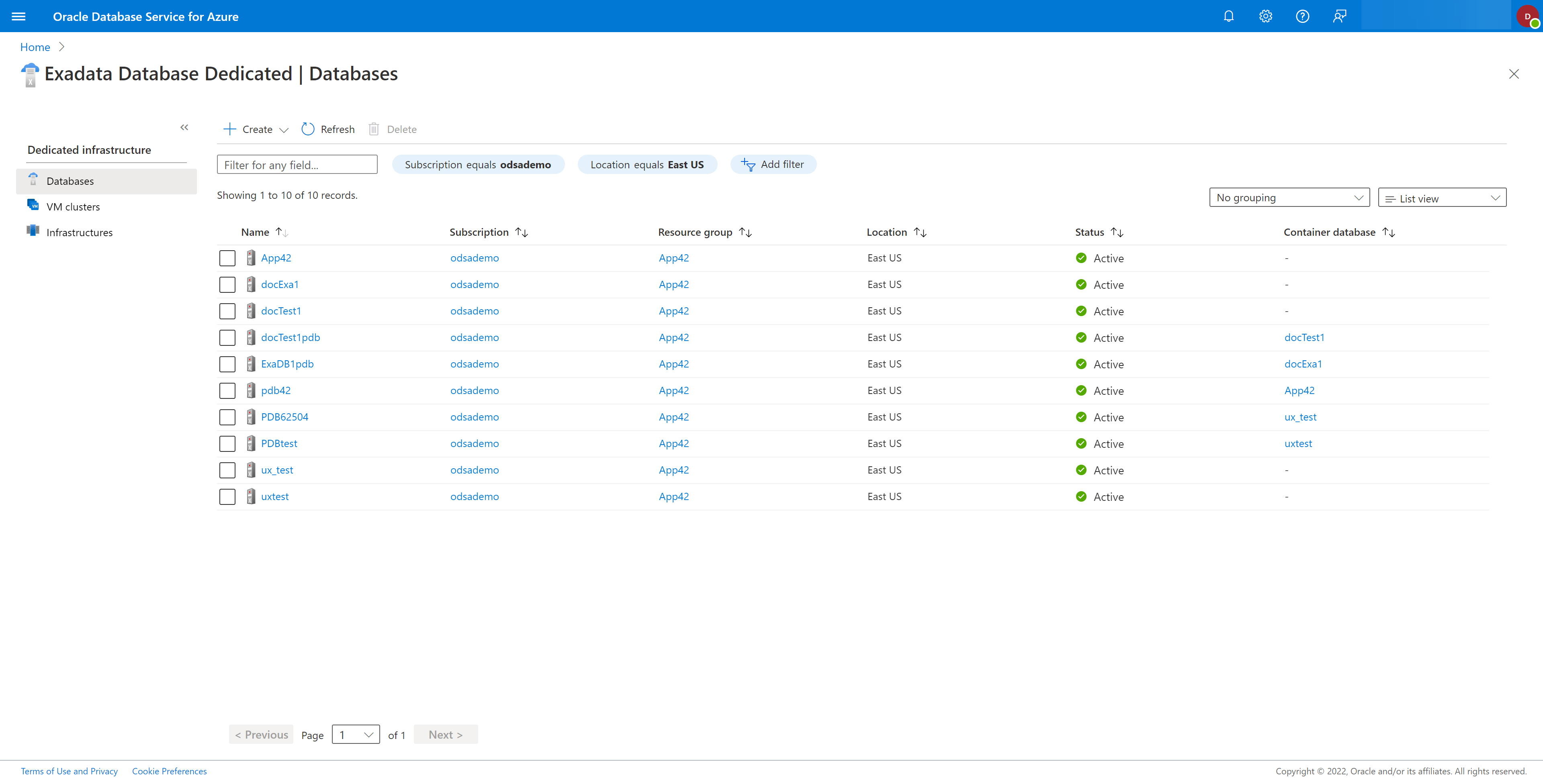Collapse the sidebar with double chevron

pos(184,127)
